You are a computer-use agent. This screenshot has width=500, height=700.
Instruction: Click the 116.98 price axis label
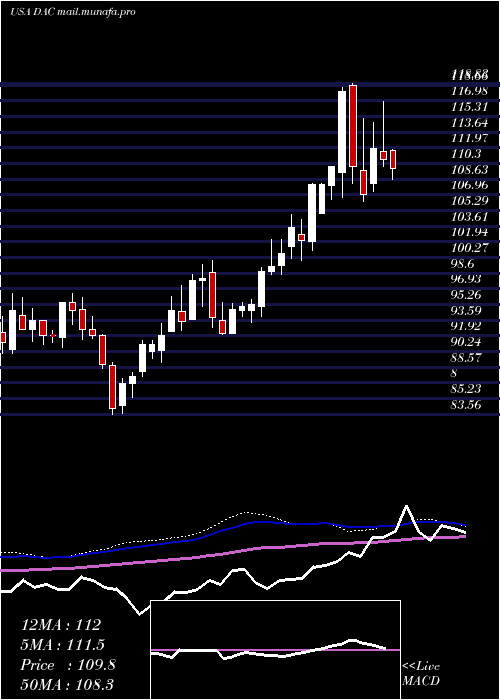pos(470,91)
